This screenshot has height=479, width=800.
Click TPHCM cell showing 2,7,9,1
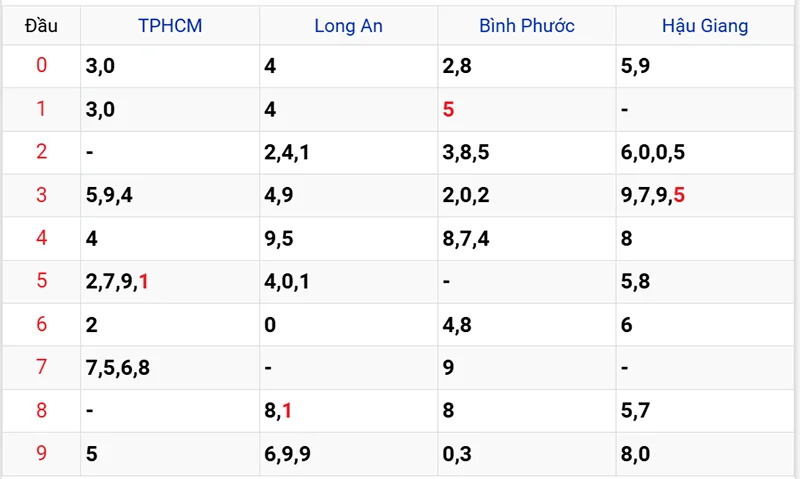tap(118, 281)
